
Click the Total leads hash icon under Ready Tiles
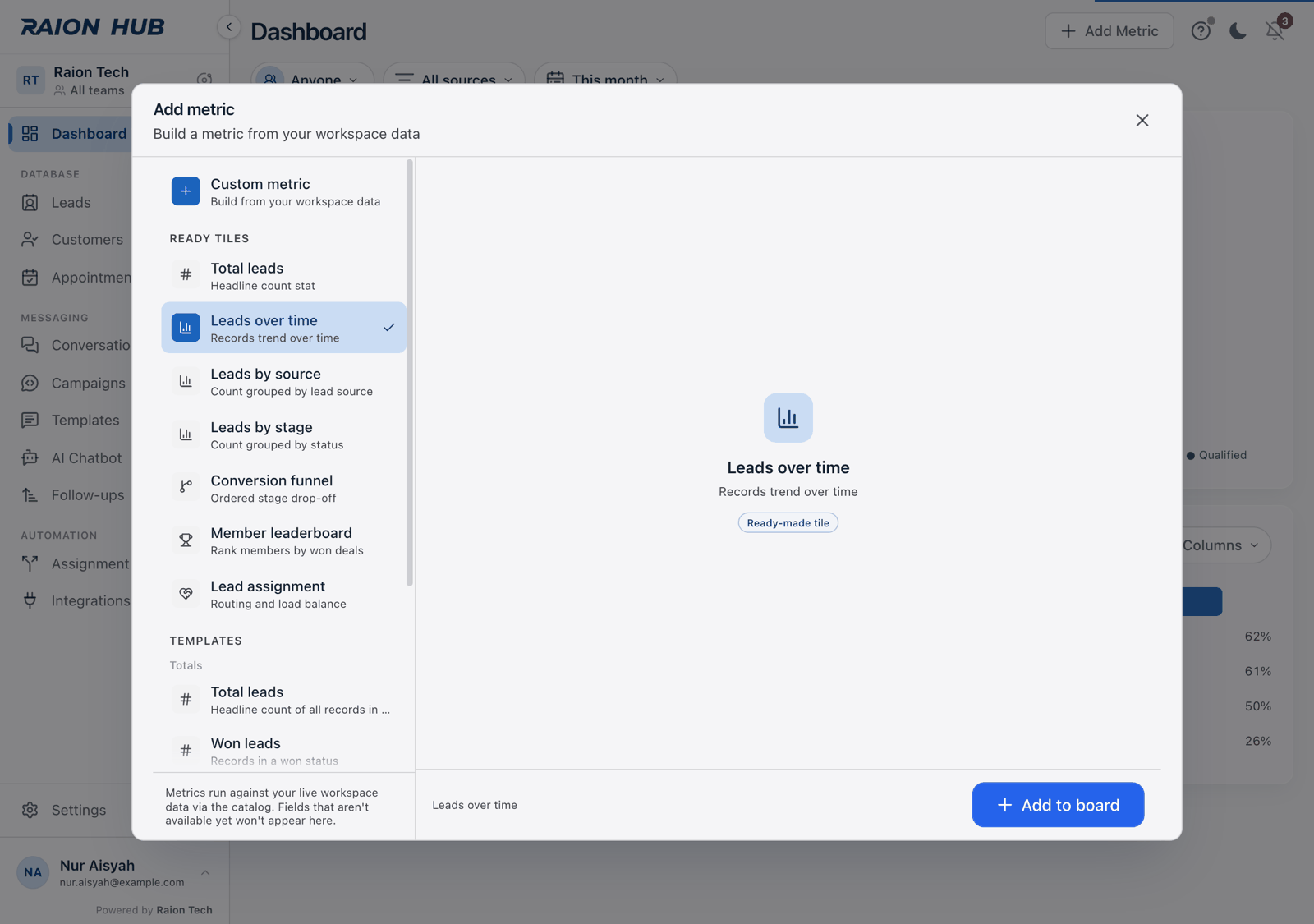tap(186, 275)
